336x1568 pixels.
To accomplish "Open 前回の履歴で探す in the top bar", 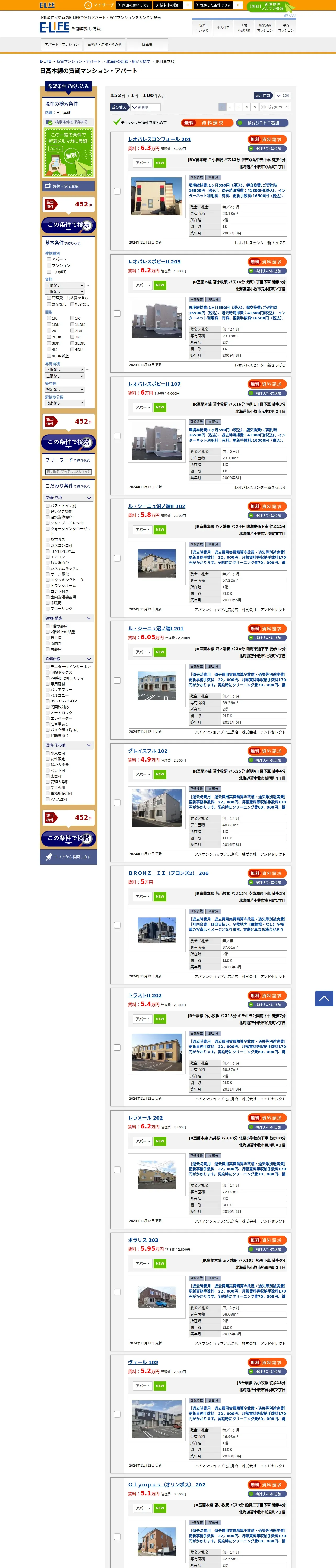I will tap(134, 5).
